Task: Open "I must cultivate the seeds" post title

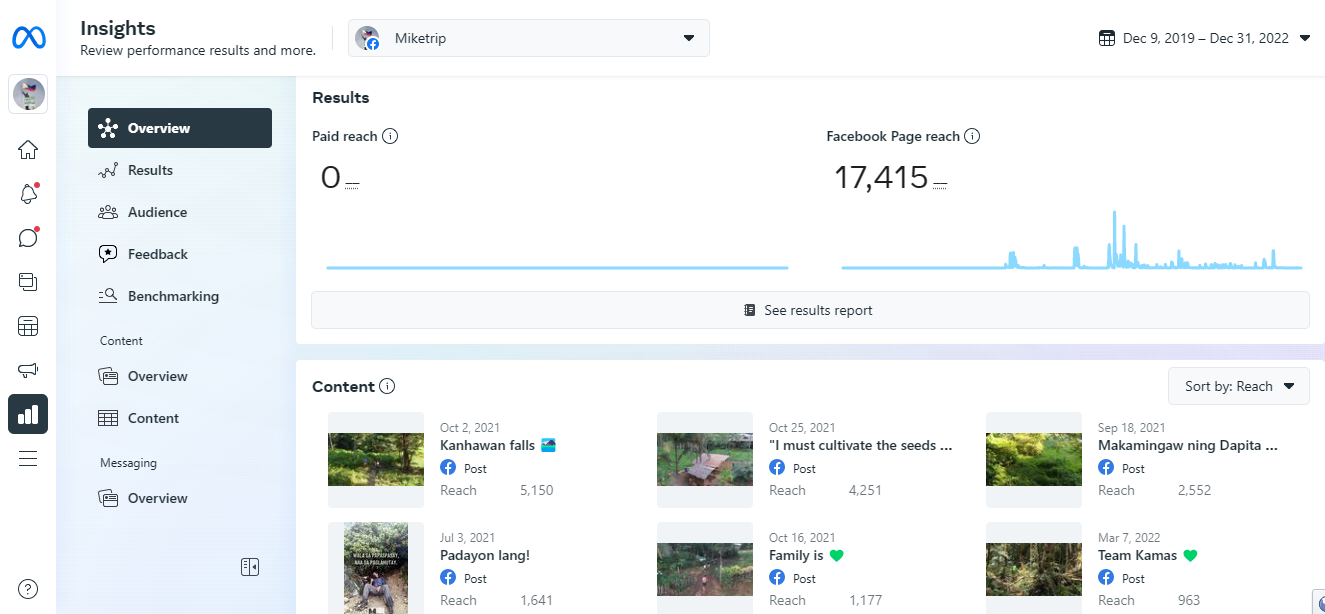Action: coord(860,445)
